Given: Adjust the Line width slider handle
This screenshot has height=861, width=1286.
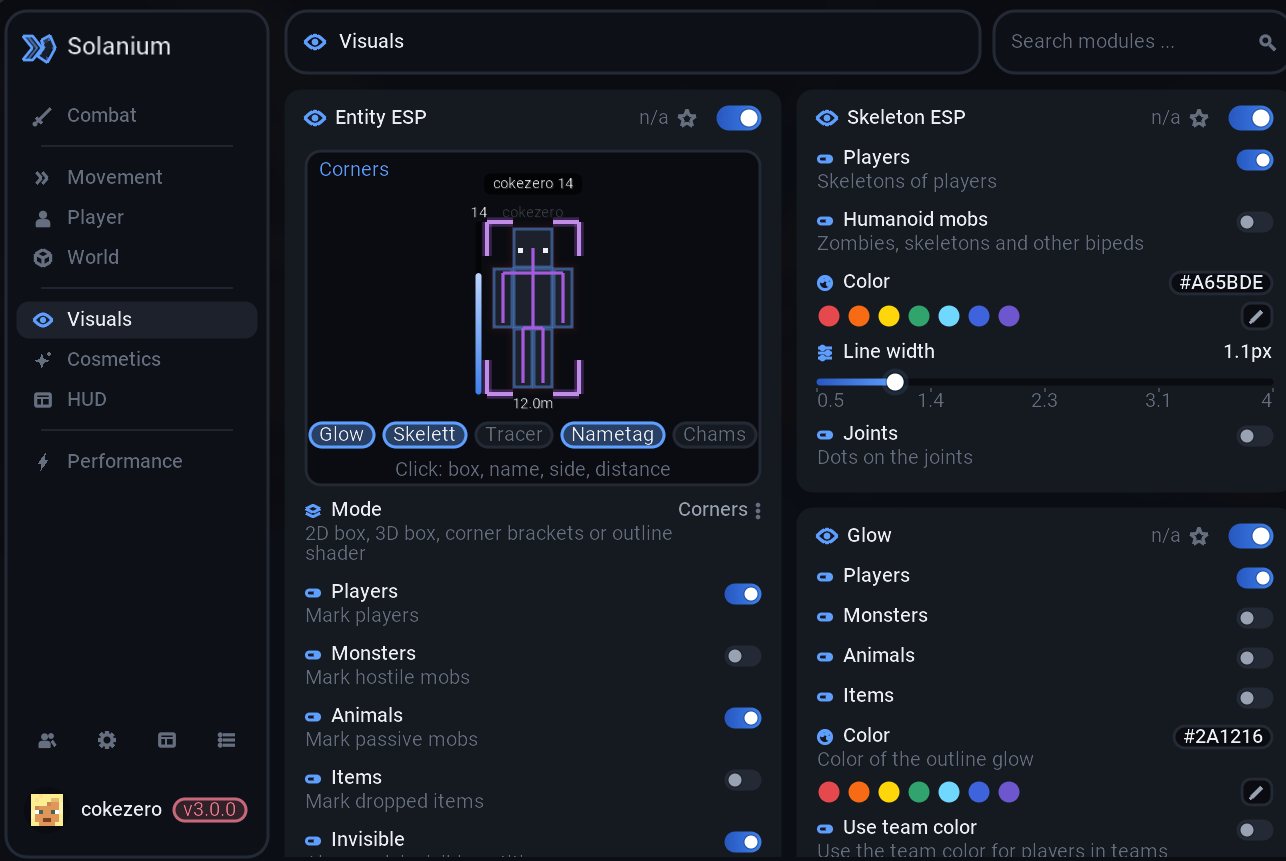Looking at the screenshot, I should pyautogui.click(x=895, y=382).
